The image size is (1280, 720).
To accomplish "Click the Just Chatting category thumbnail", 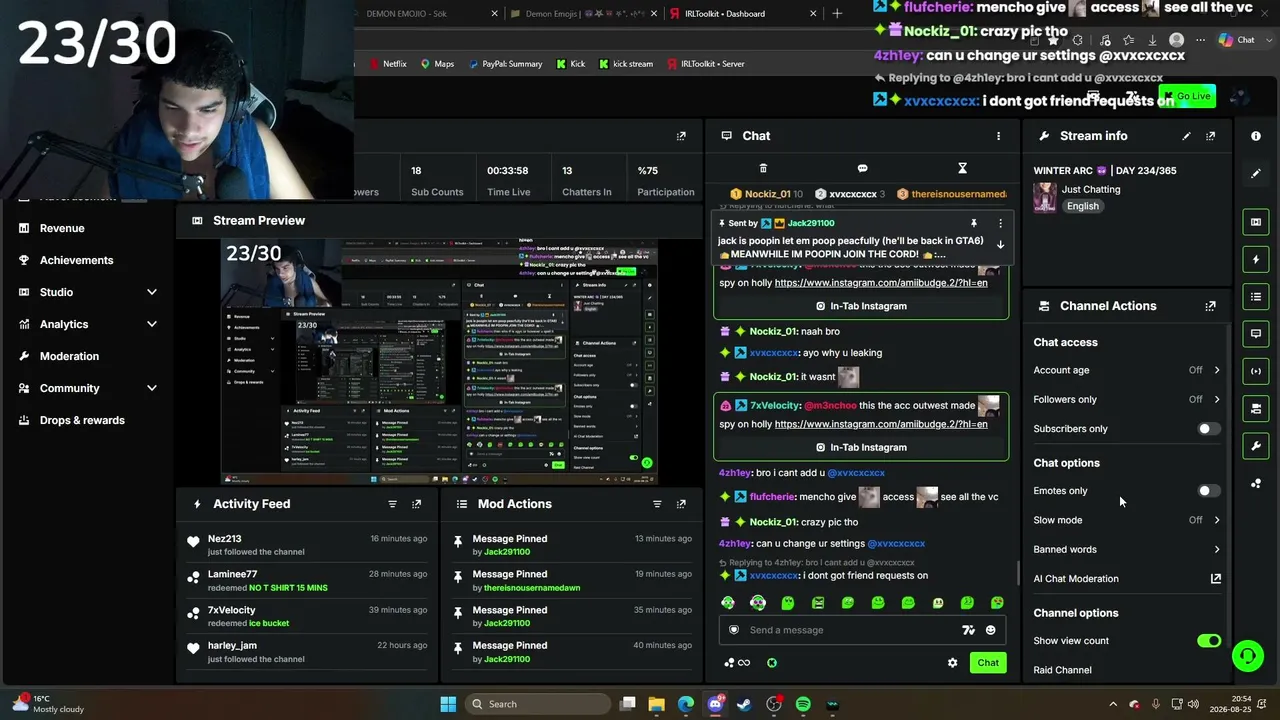I will 1045,198.
